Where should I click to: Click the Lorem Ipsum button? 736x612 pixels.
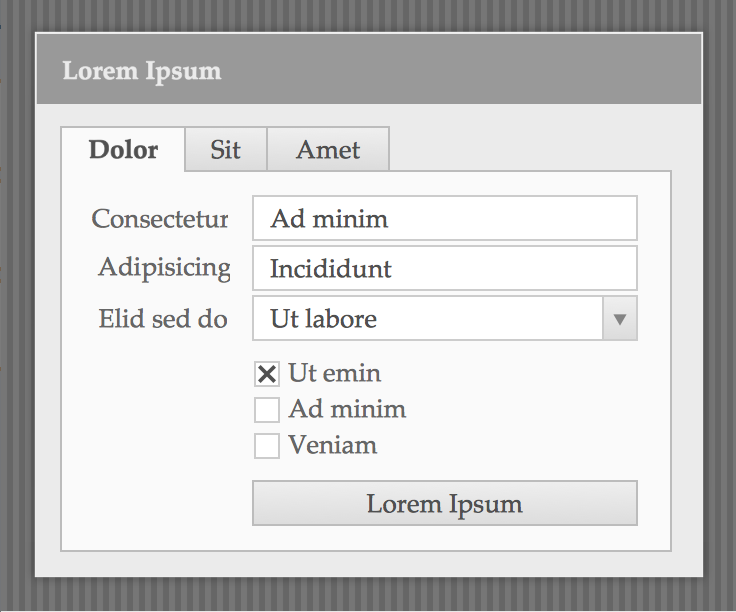pyautogui.click(x=445, y=503)
